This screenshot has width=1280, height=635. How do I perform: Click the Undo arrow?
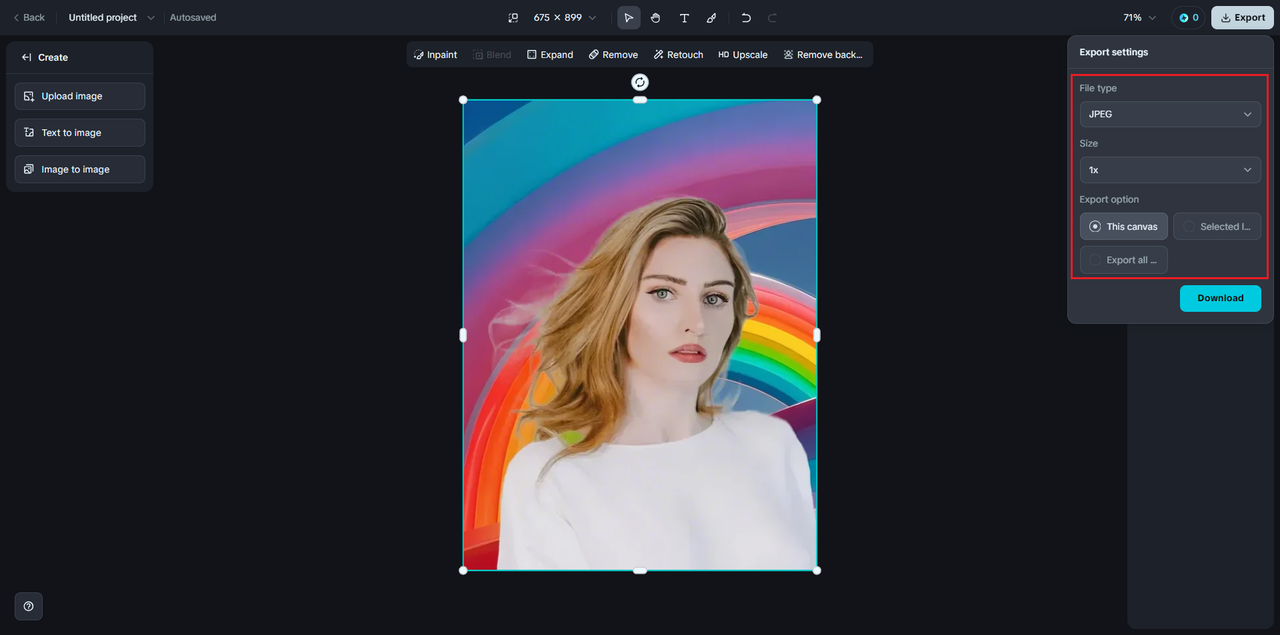tap(746, 18)
